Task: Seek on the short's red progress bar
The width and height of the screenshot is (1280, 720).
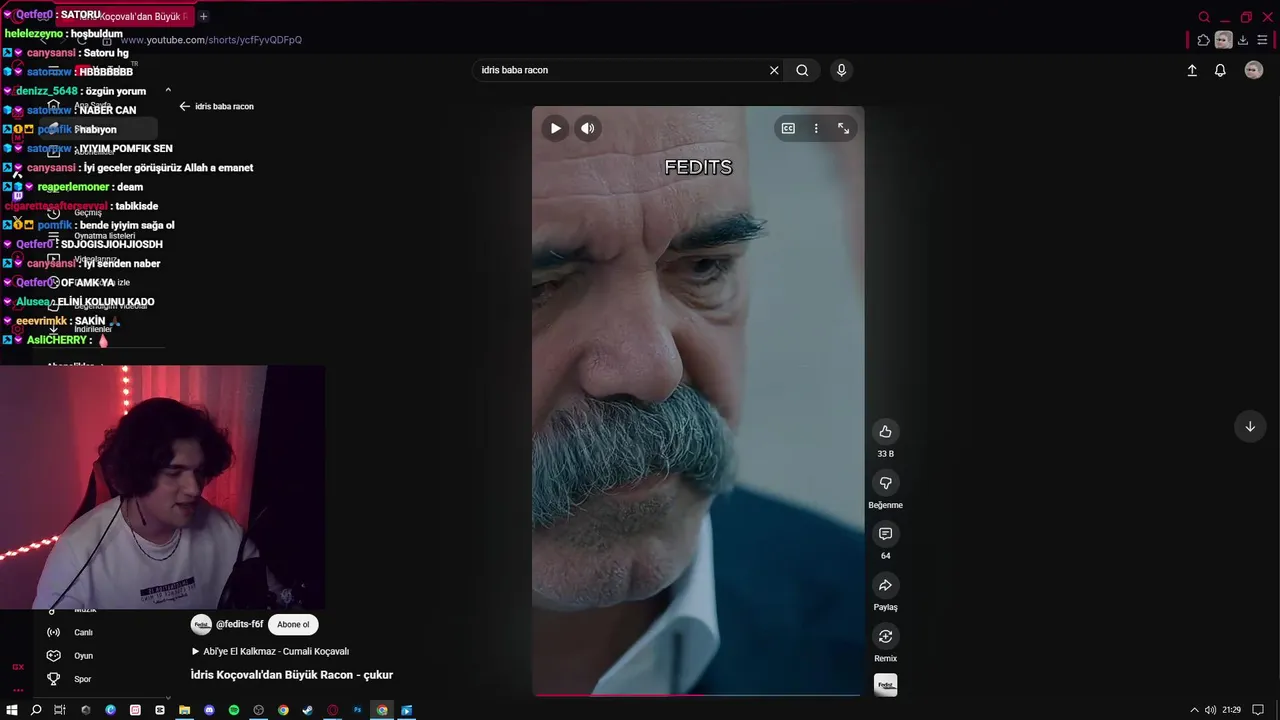Action: click(x=698, y=694)
